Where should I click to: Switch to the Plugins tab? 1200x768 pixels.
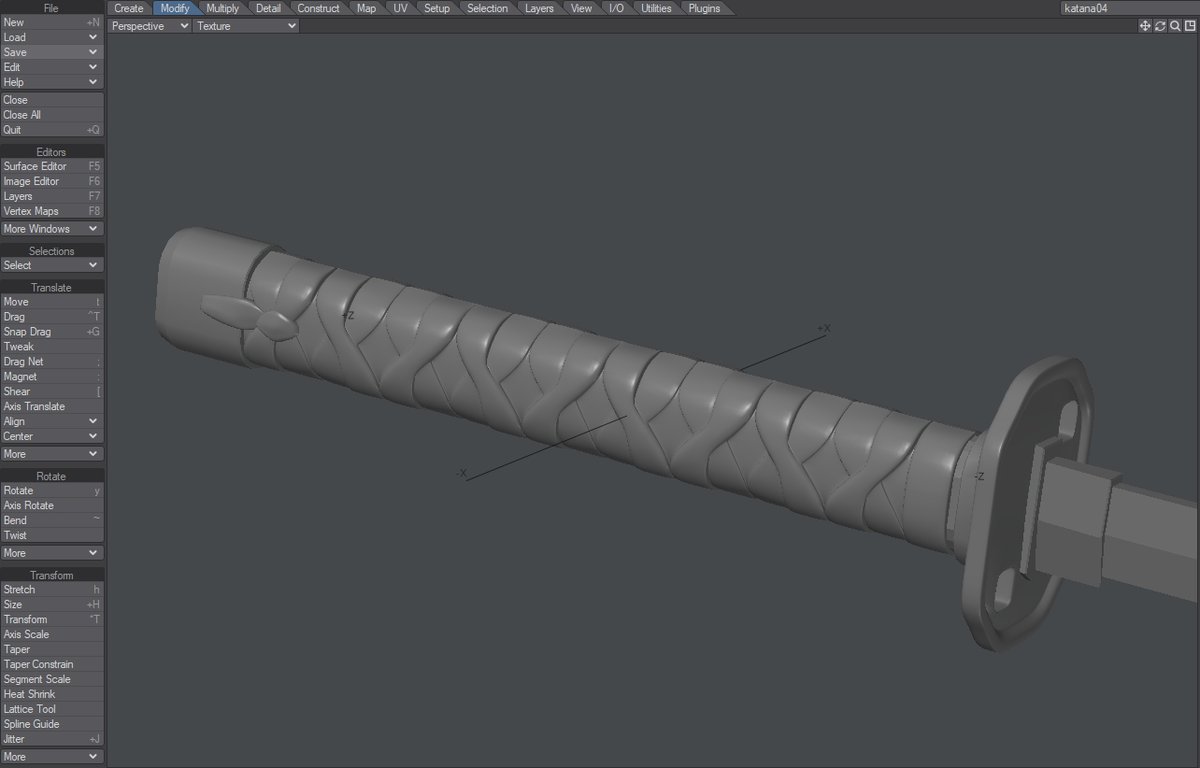pos(705,8)
